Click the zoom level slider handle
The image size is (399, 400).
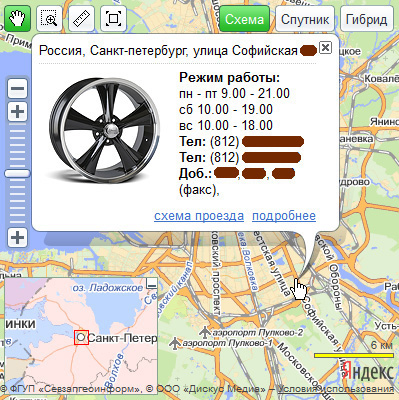tap(17, 173)
